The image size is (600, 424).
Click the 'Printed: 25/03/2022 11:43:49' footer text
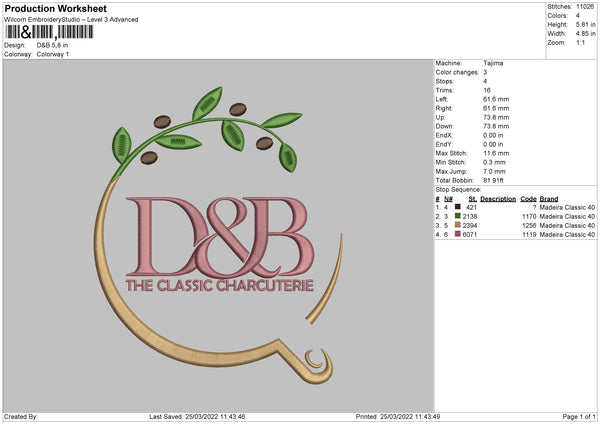pos(398,416)
